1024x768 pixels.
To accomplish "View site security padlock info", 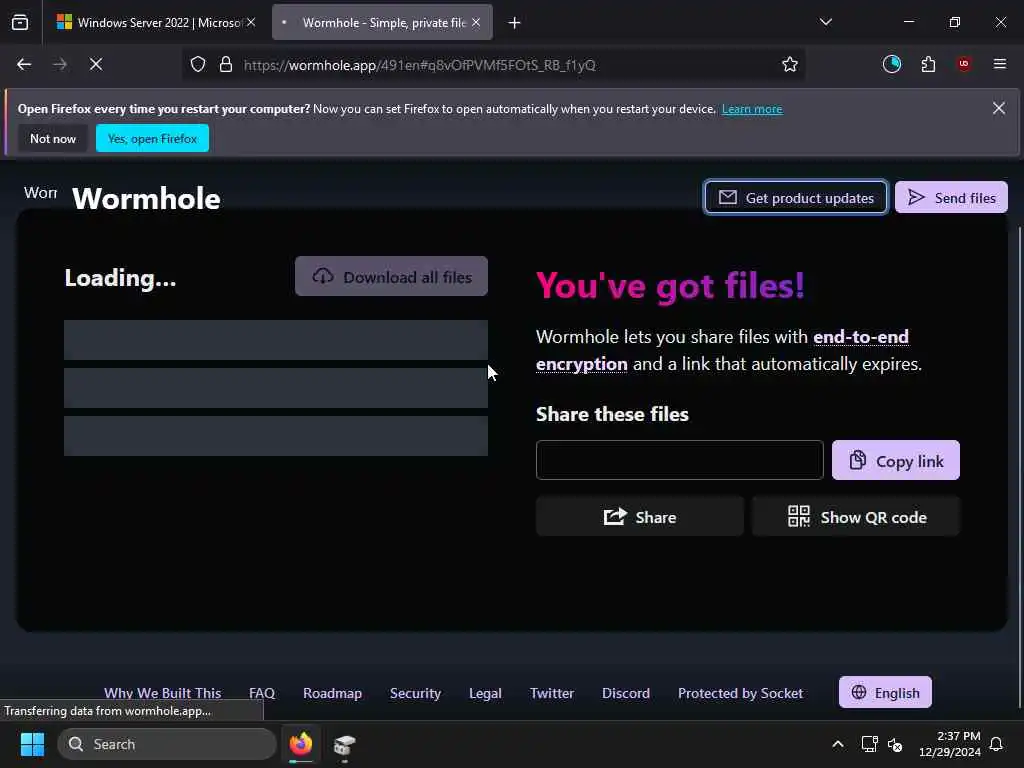I will point(226,64).
